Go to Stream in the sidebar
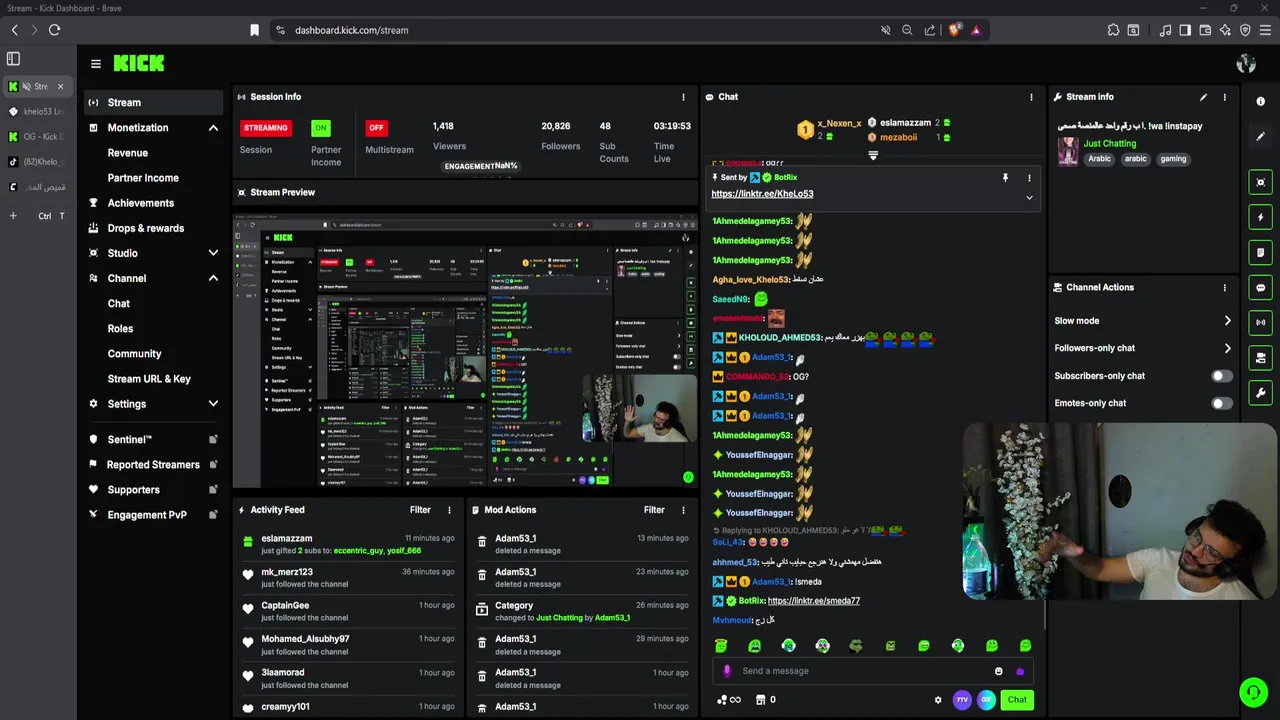Image resolution: width=1280 pixels, height=720 pixels. click(153, 102)
